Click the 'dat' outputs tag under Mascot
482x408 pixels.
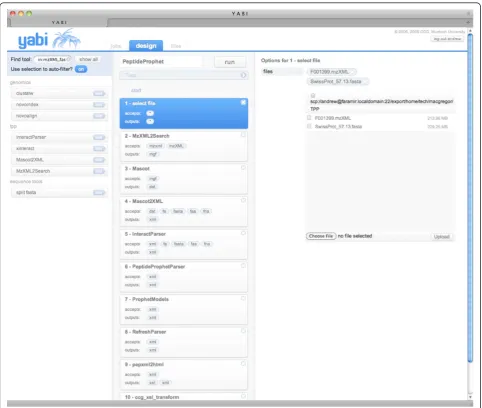click(x=152, y=187)
